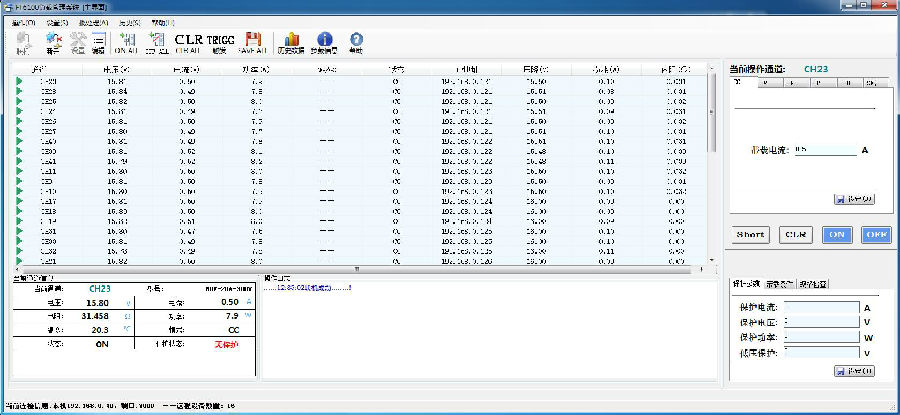Switch to the first protection parameters tab
Screen dimensions: 900x415
[x=745, y=285]
